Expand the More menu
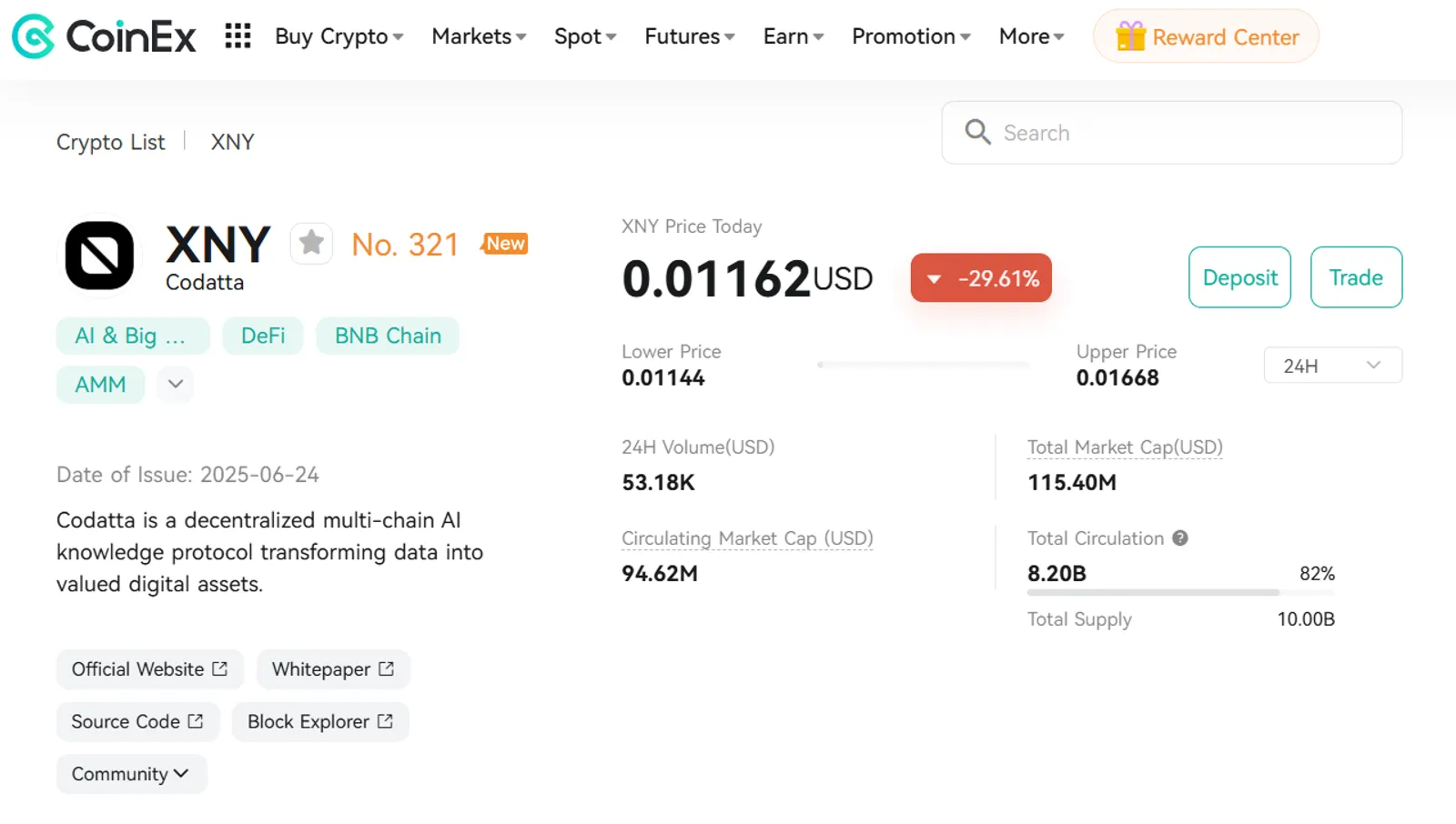The image size is (1456, 824). [1031, 36]
